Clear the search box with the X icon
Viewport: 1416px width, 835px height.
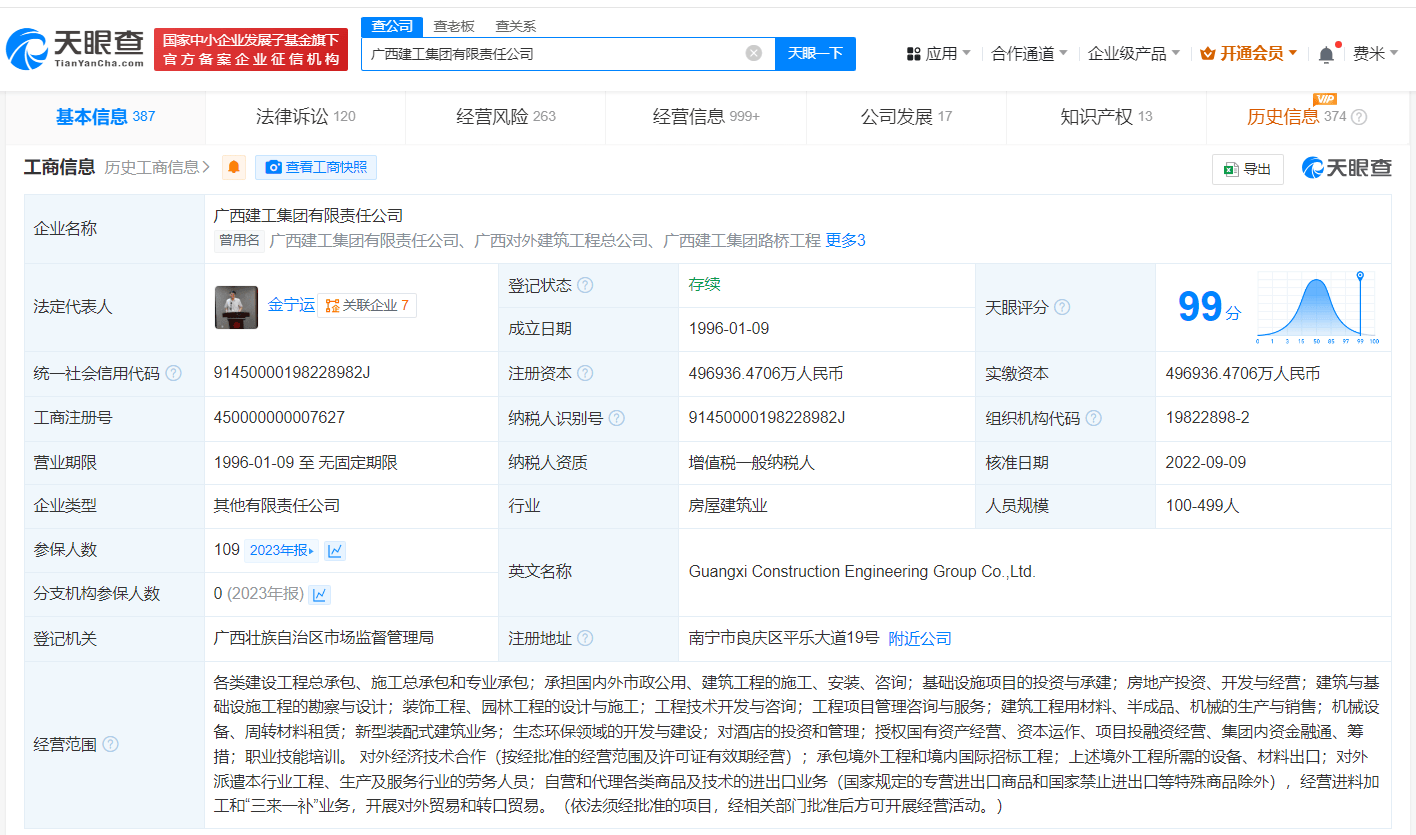point(754,53)
